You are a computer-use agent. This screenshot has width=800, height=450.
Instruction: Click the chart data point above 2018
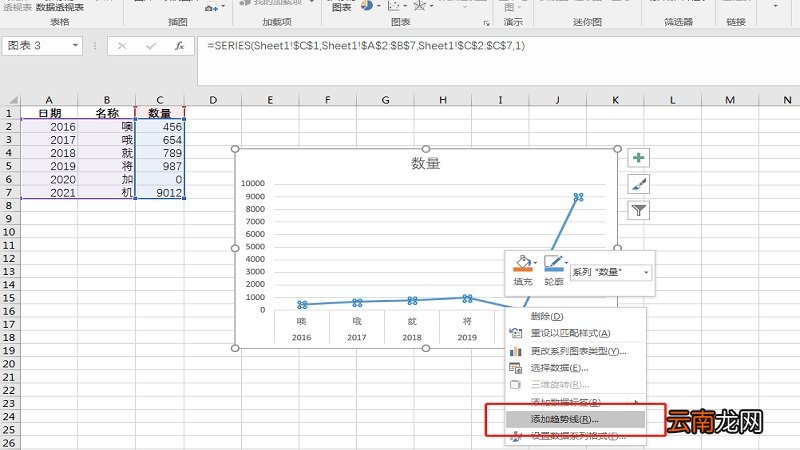pyautogui.click(x=412, y=301)
